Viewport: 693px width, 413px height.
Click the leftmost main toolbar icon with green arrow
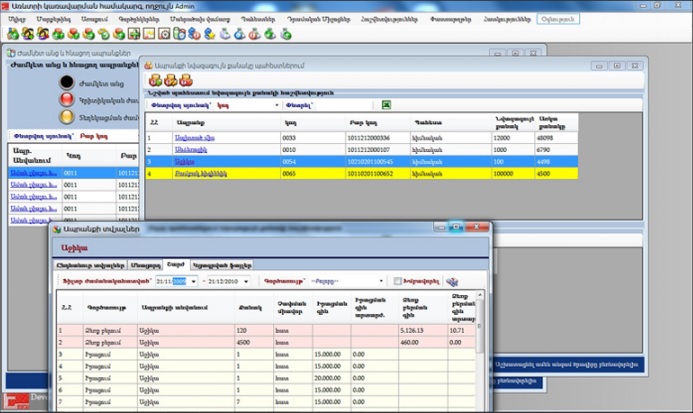[x=13, y=34]
